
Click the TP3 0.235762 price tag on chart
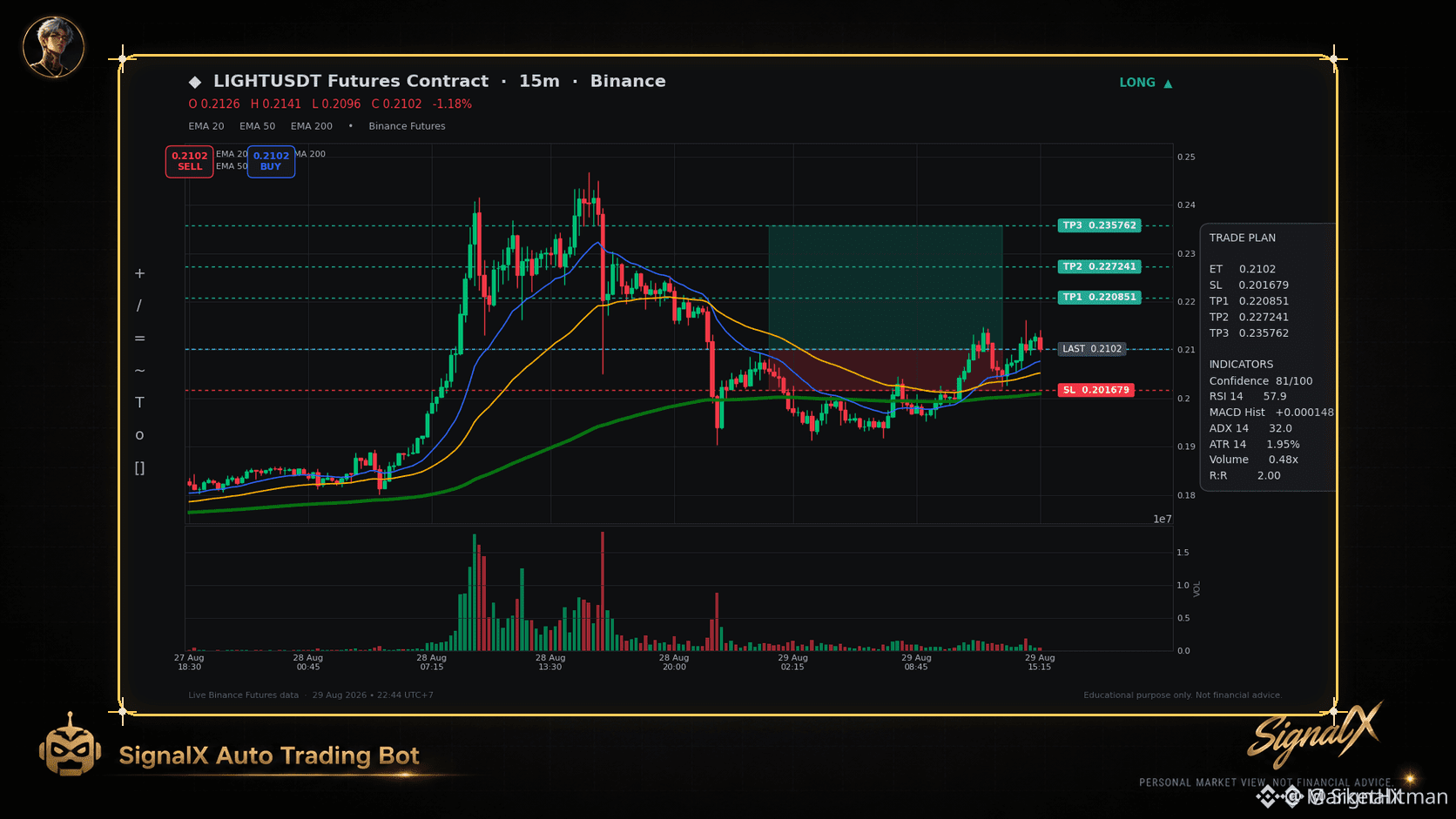1099,225
